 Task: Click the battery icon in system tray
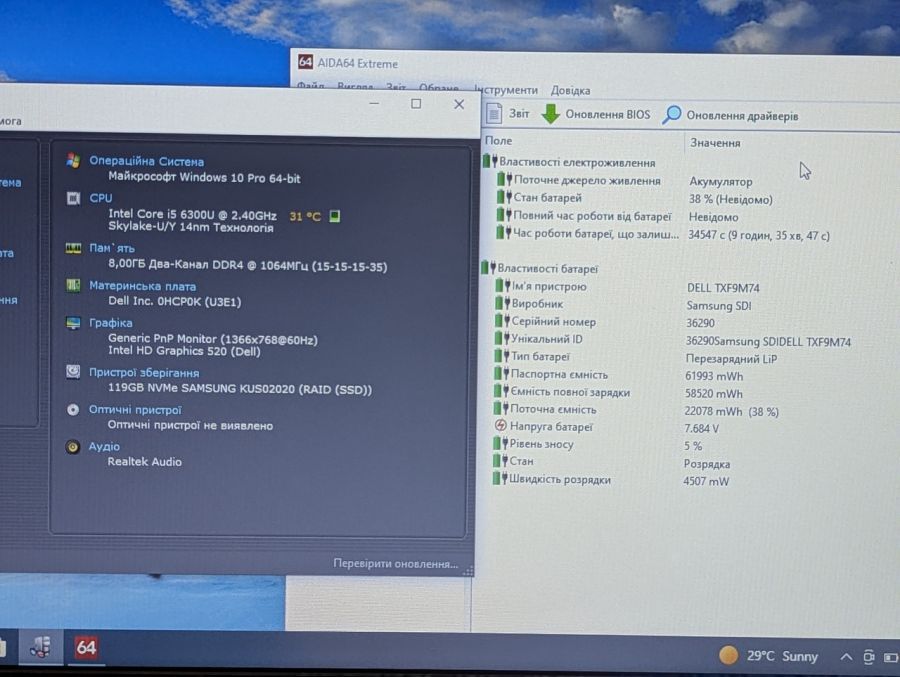pyautogui.click(x=891, y=657)
